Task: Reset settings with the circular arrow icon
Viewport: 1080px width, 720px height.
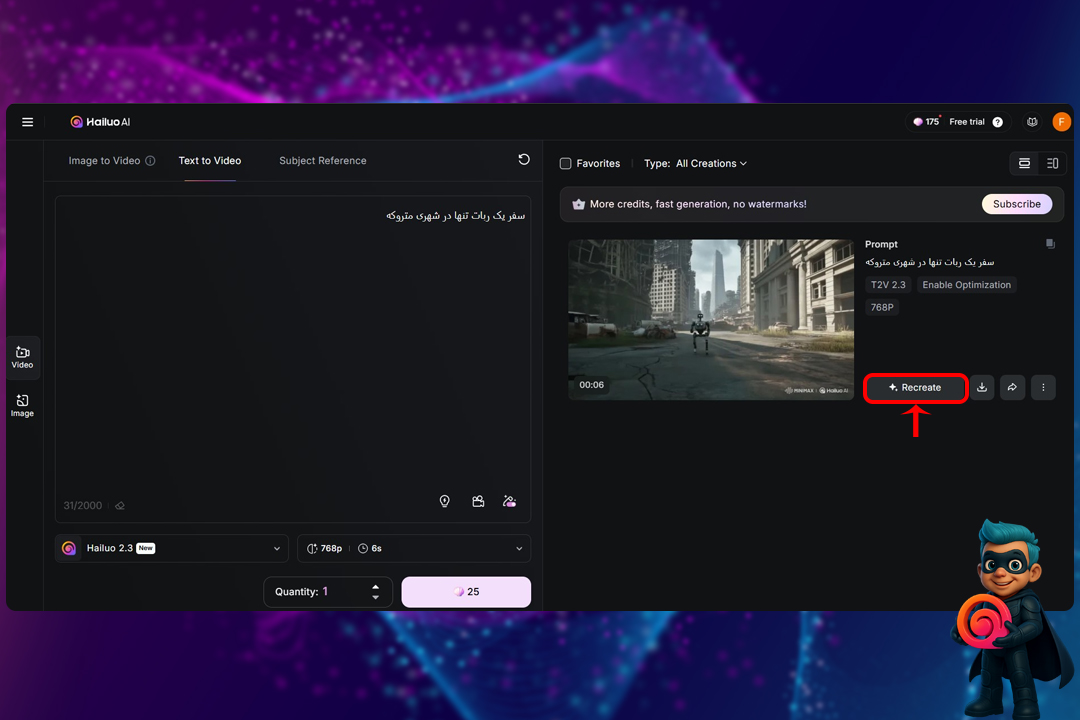Action: [x=524, y=160]
